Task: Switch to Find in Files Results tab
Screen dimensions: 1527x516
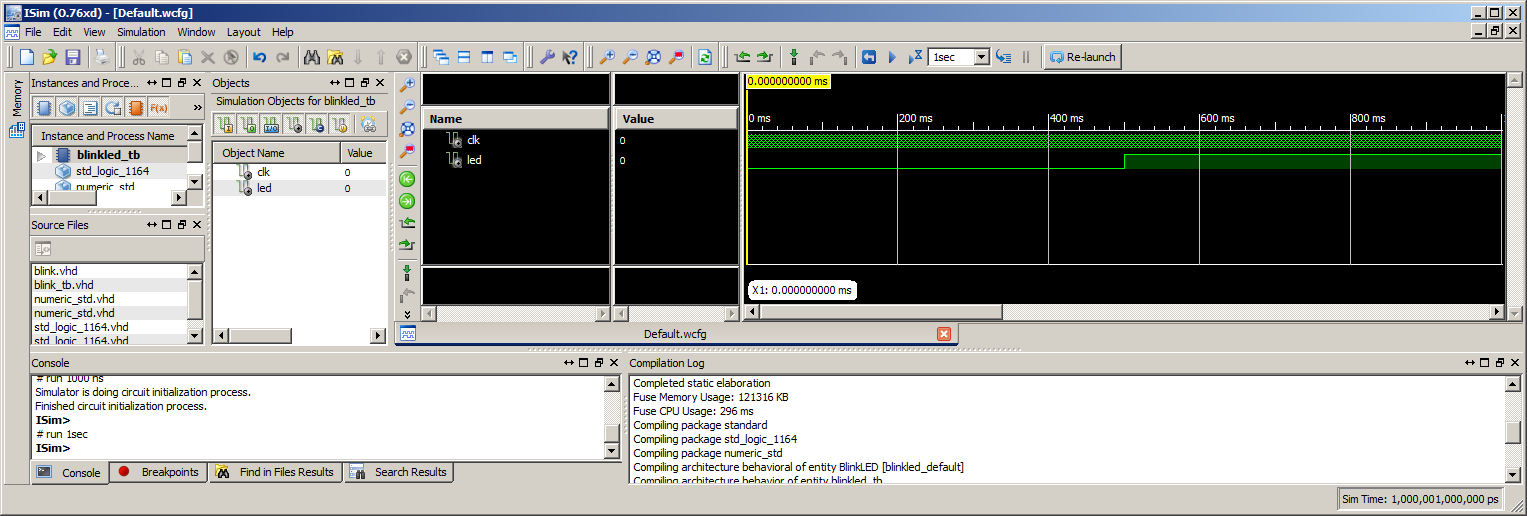Action: click(276, 472)
